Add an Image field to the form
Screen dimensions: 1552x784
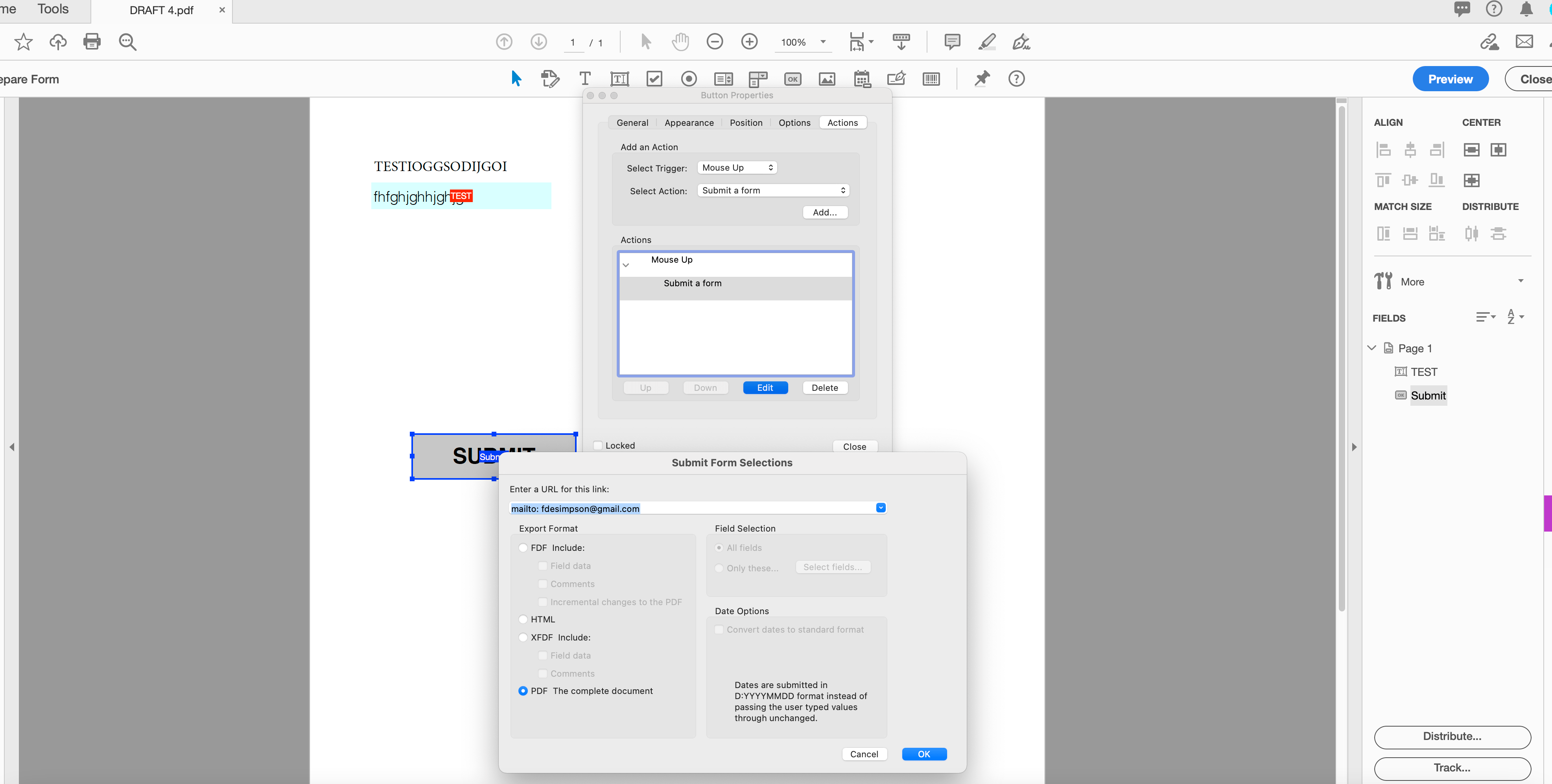tap(827, 79)
